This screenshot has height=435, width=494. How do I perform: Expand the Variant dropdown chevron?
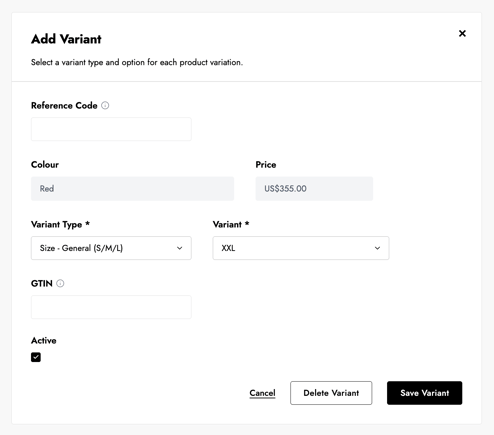point(377,248)
